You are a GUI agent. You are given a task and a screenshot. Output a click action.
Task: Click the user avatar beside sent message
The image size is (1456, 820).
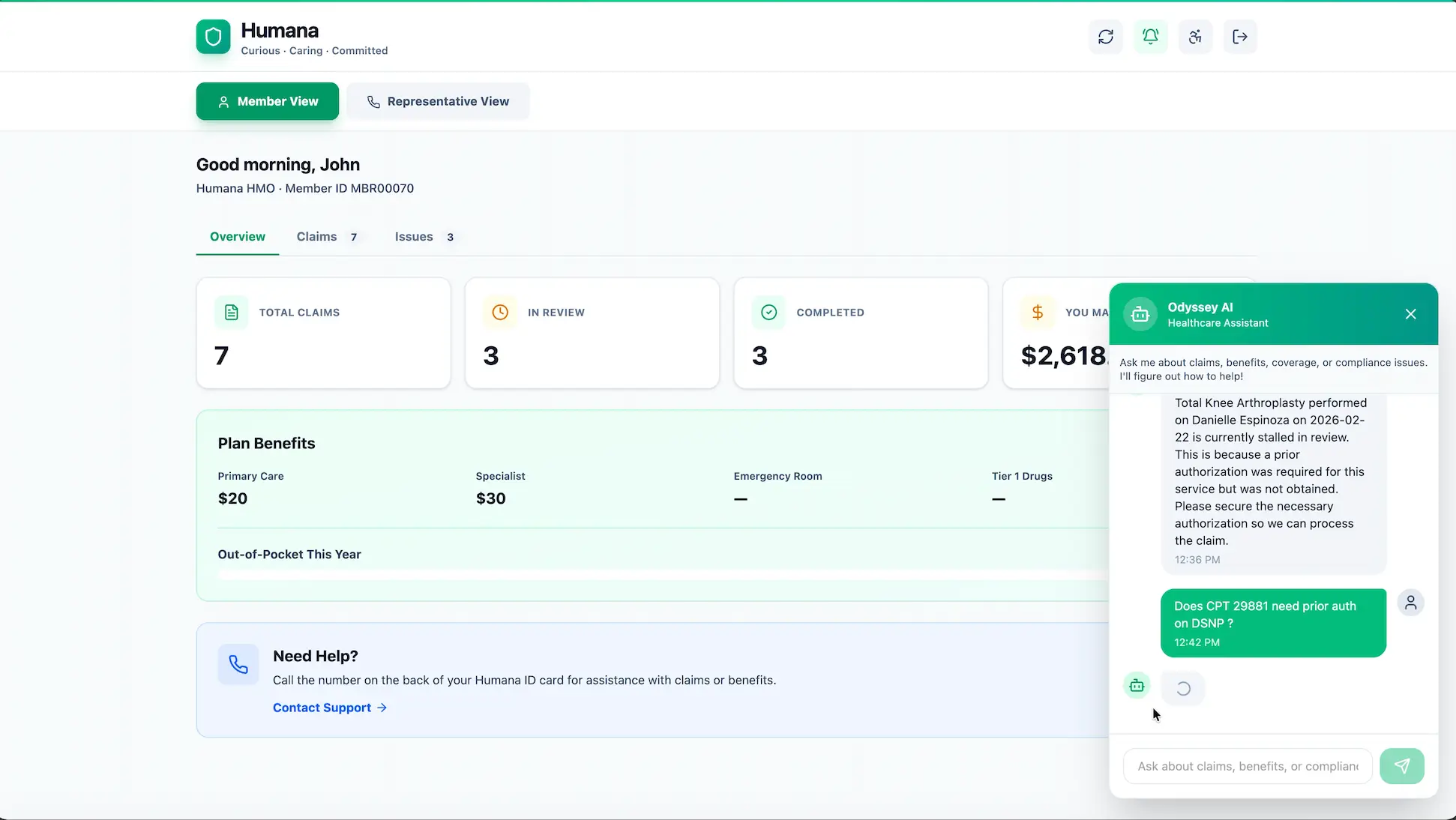(x=1410, y=603)
